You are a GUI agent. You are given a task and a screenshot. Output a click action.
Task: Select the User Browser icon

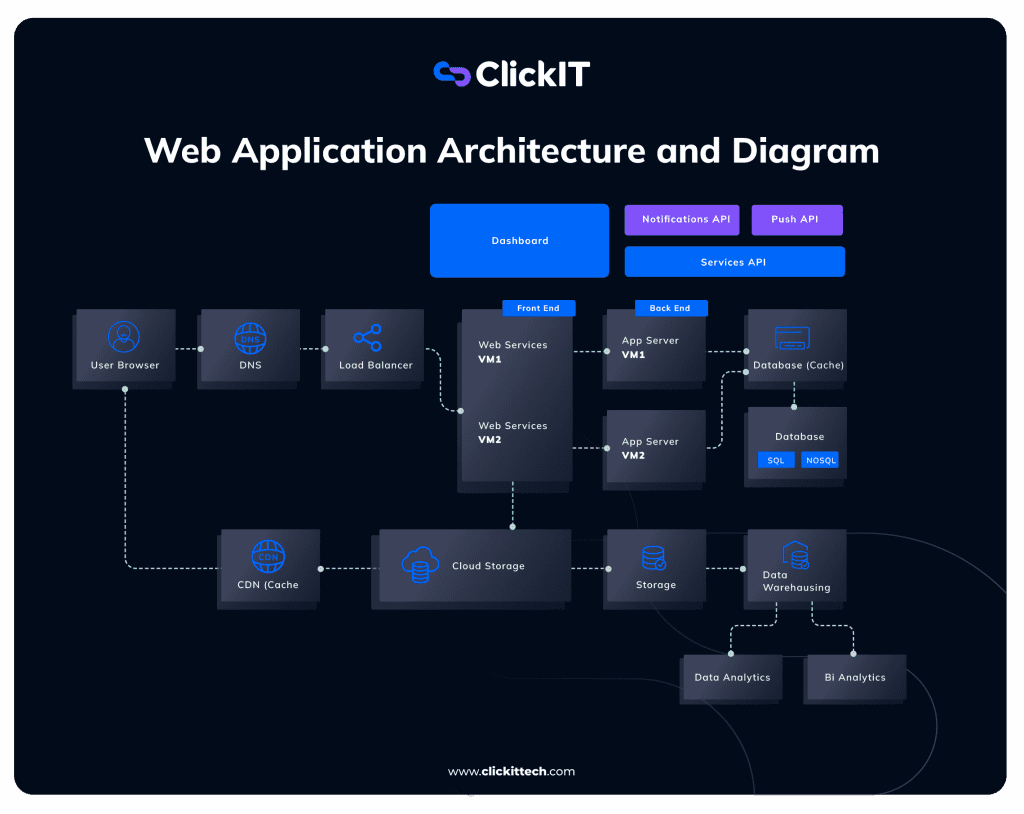tap(123, 335)
